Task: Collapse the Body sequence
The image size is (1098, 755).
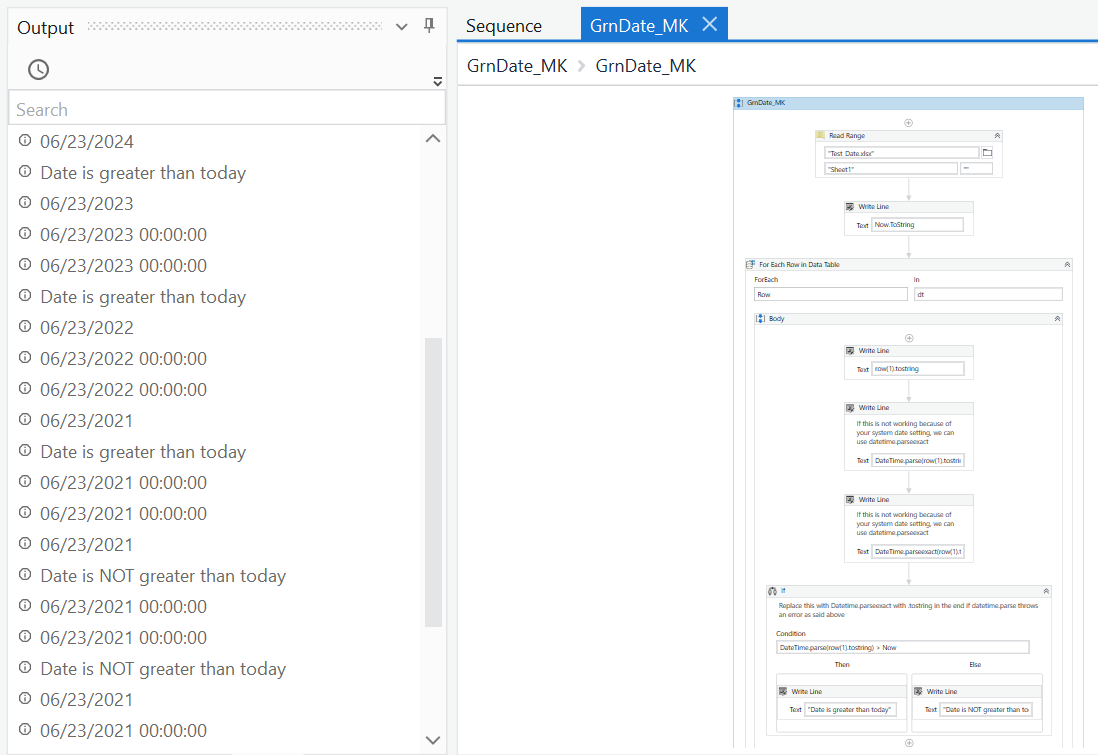Action: 1057,318
